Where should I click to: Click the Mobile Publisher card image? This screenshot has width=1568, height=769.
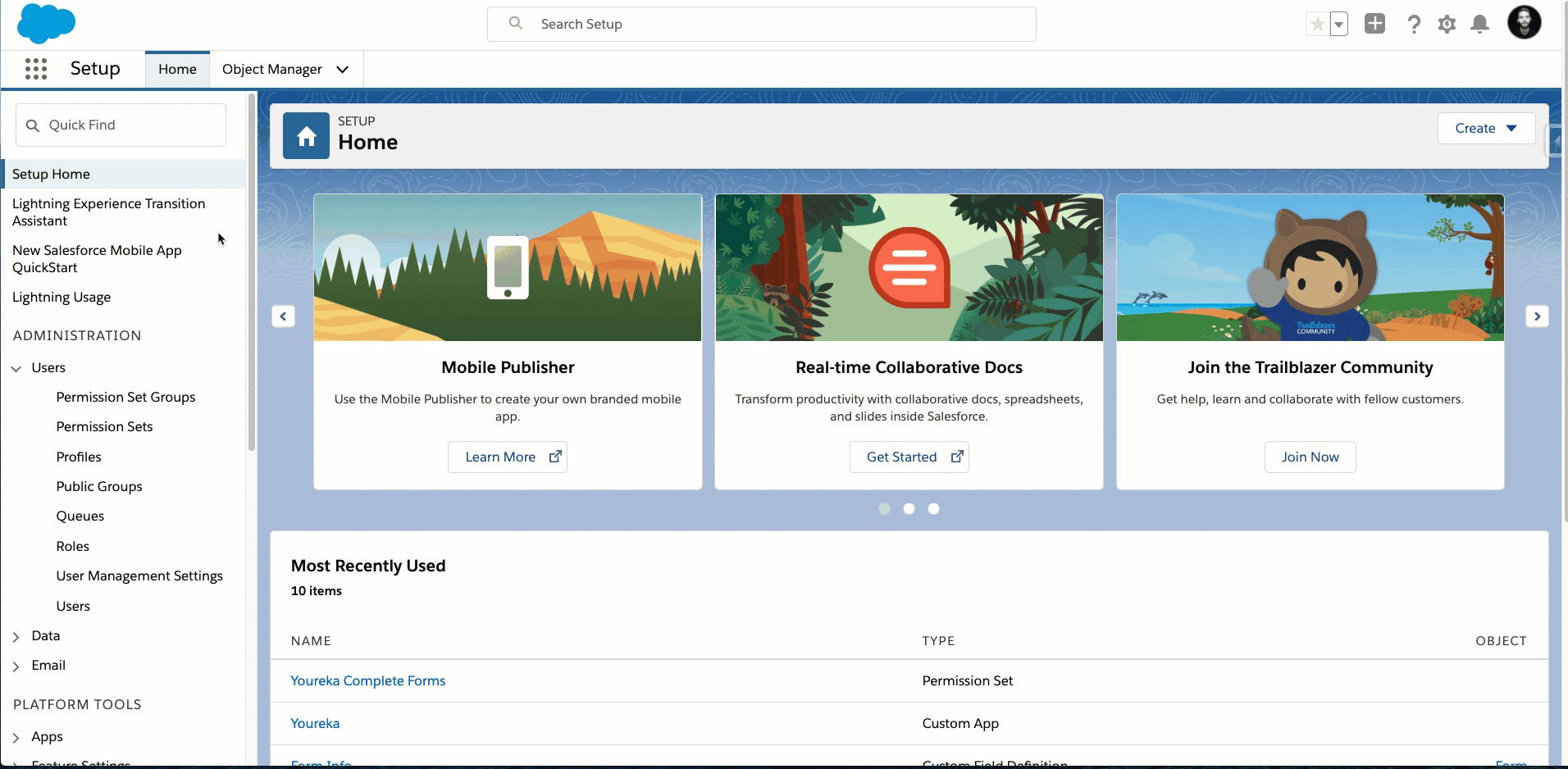point(508,267)
